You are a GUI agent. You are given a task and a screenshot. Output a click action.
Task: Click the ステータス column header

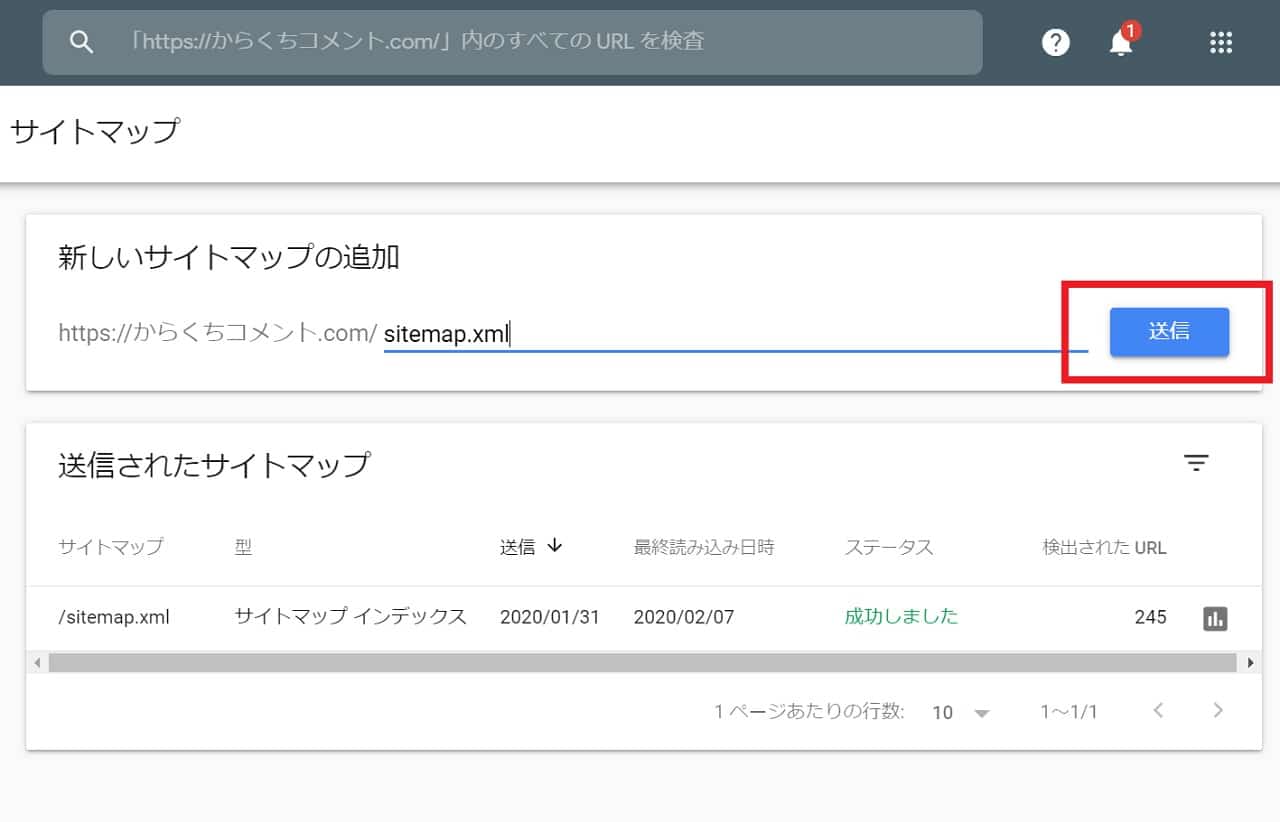(x=888, y=547)
